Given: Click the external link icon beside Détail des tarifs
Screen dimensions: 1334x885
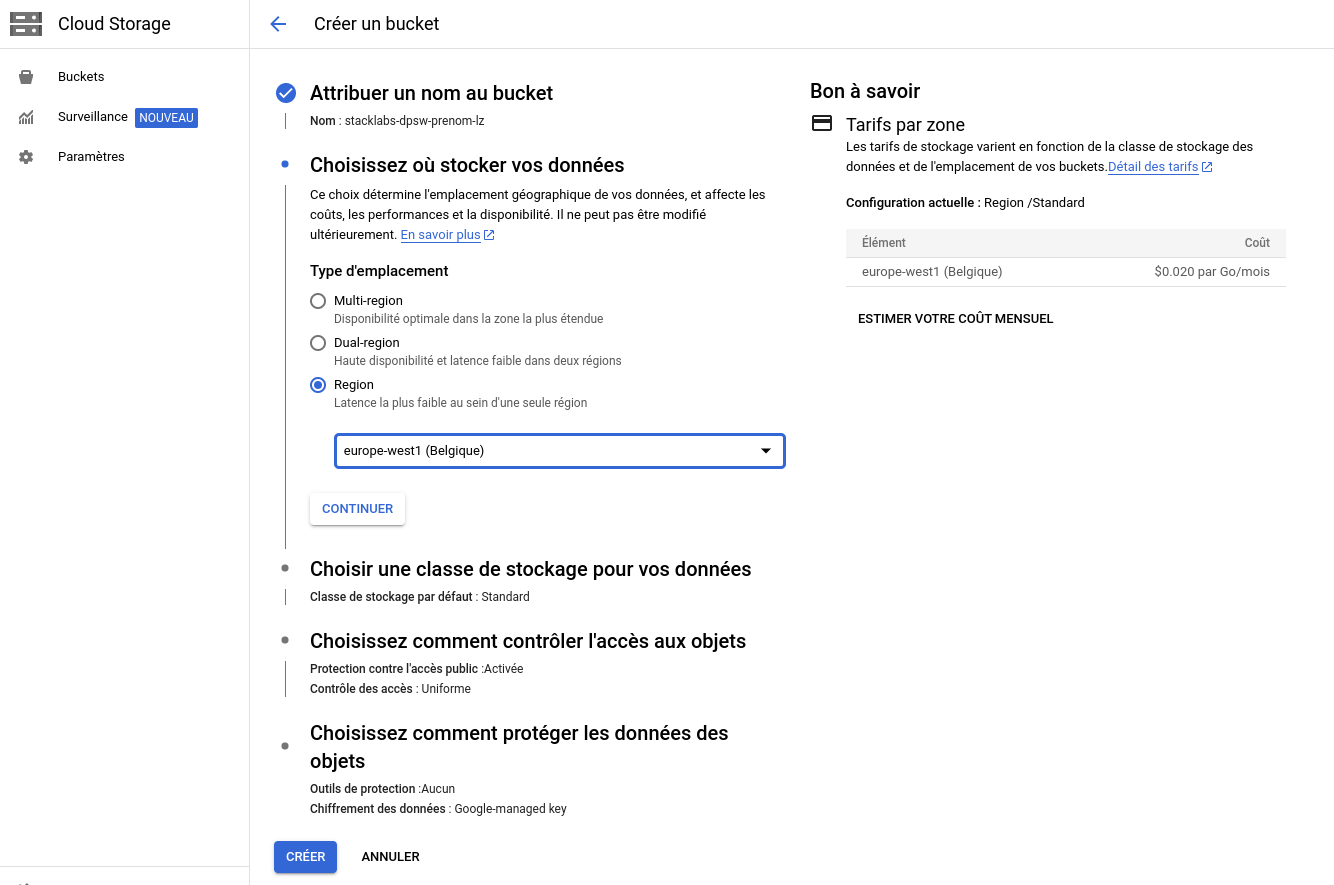Looking at the screenshot, I should [x=1207, y=167].
